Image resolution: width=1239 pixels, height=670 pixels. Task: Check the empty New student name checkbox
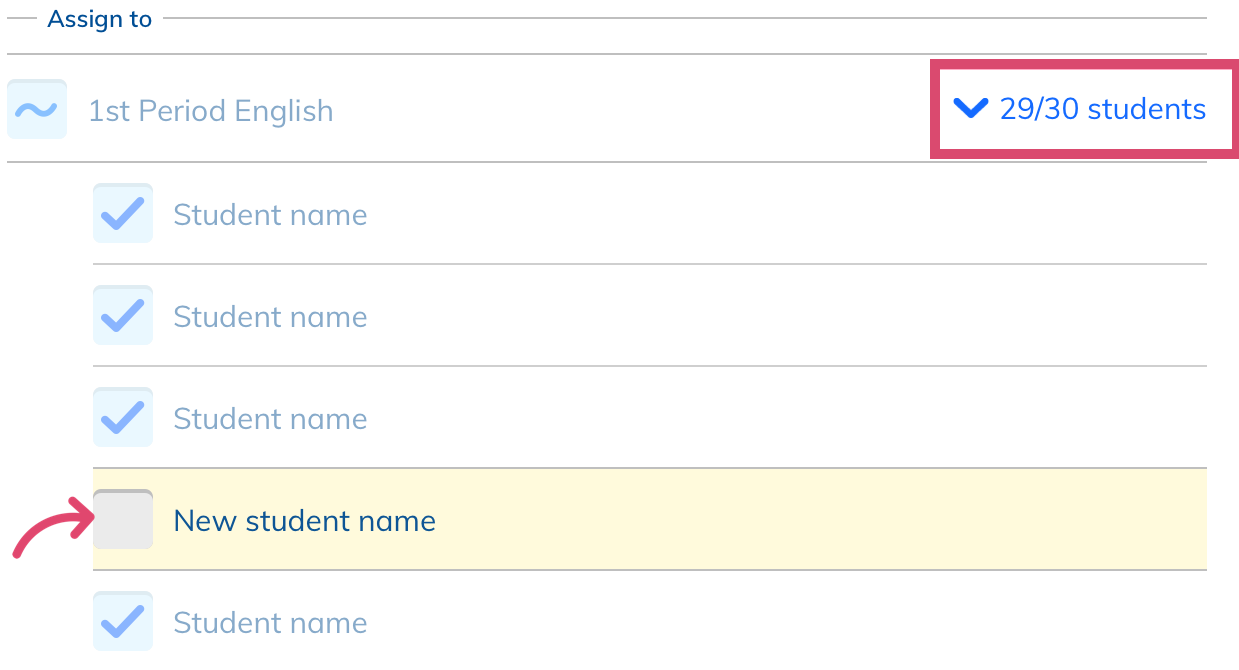[123, 519]
